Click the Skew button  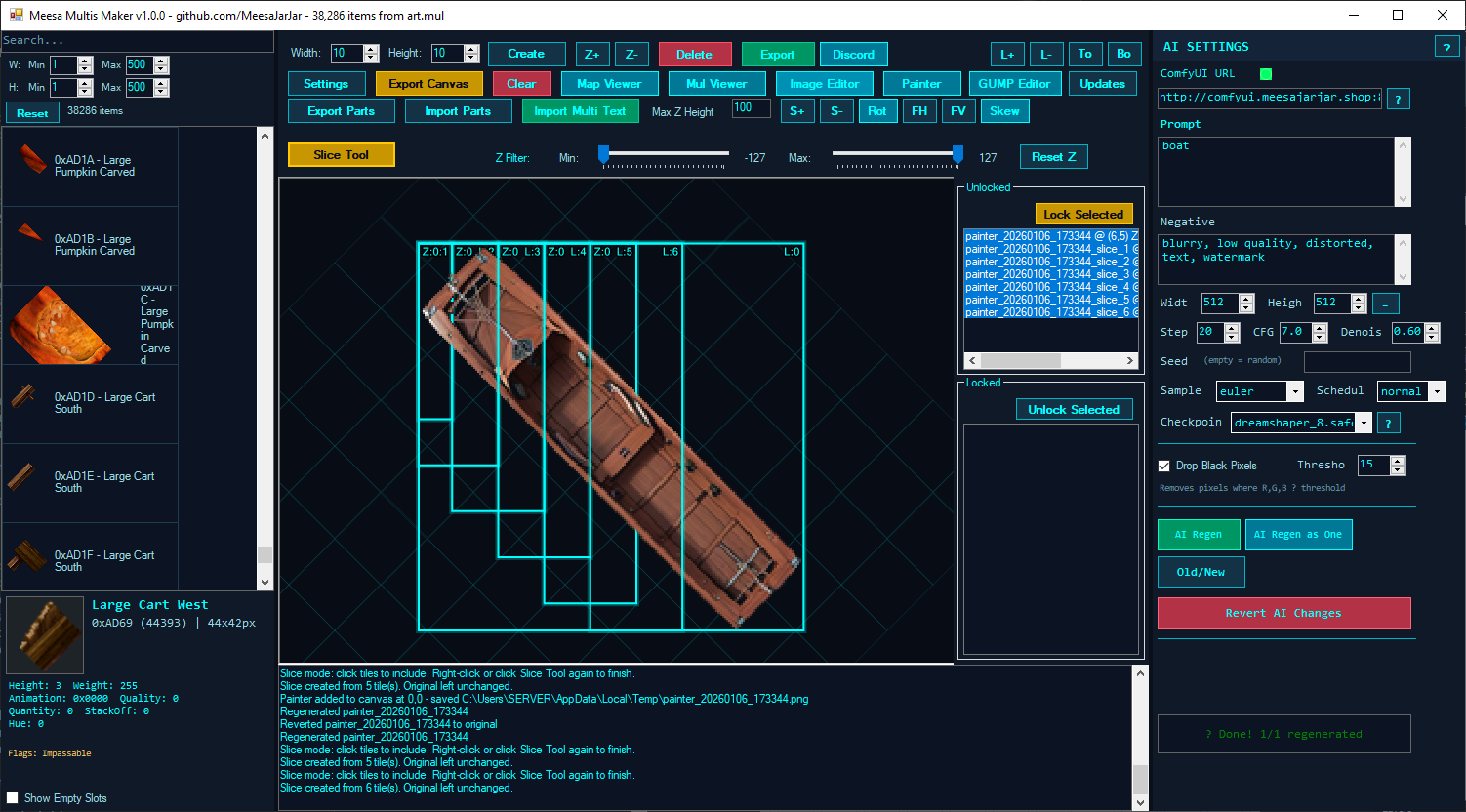click(x=1004, y=111)
